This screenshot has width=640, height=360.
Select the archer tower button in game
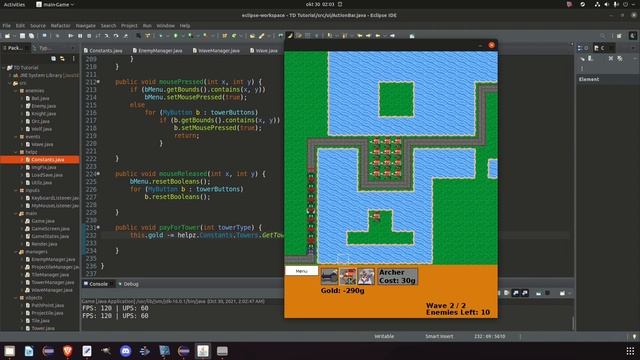click(x=348, y=277)
